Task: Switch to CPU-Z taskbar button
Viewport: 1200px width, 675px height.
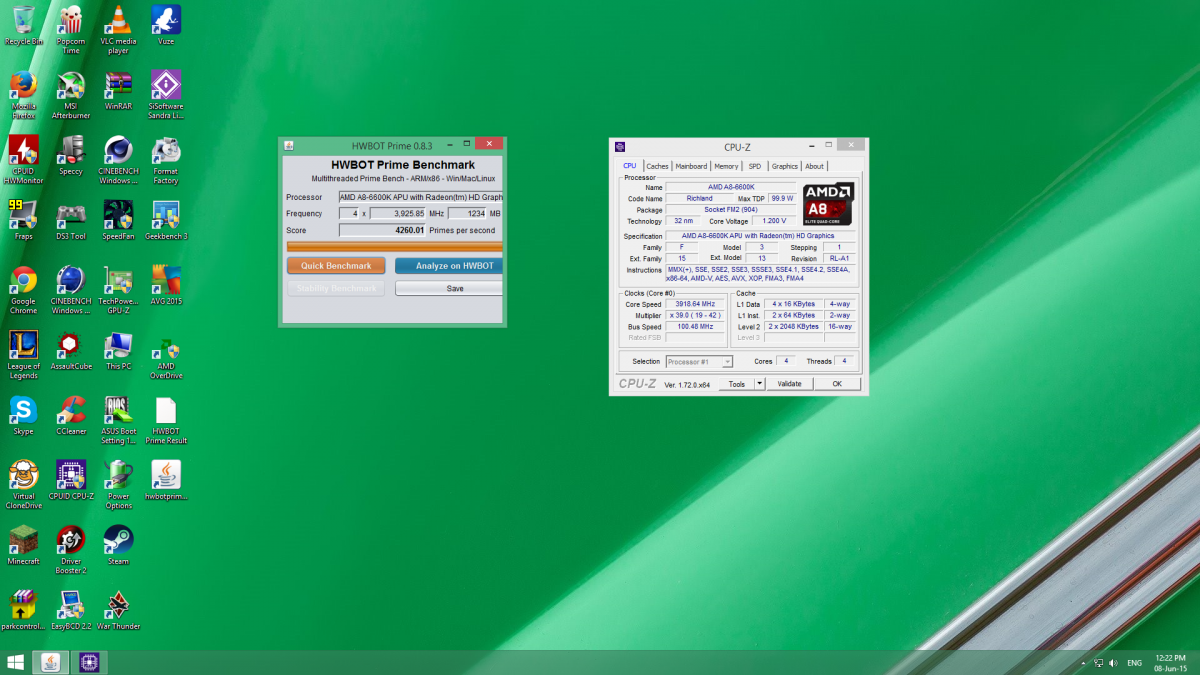Action: pyautogui.click(x=89, y=662)
